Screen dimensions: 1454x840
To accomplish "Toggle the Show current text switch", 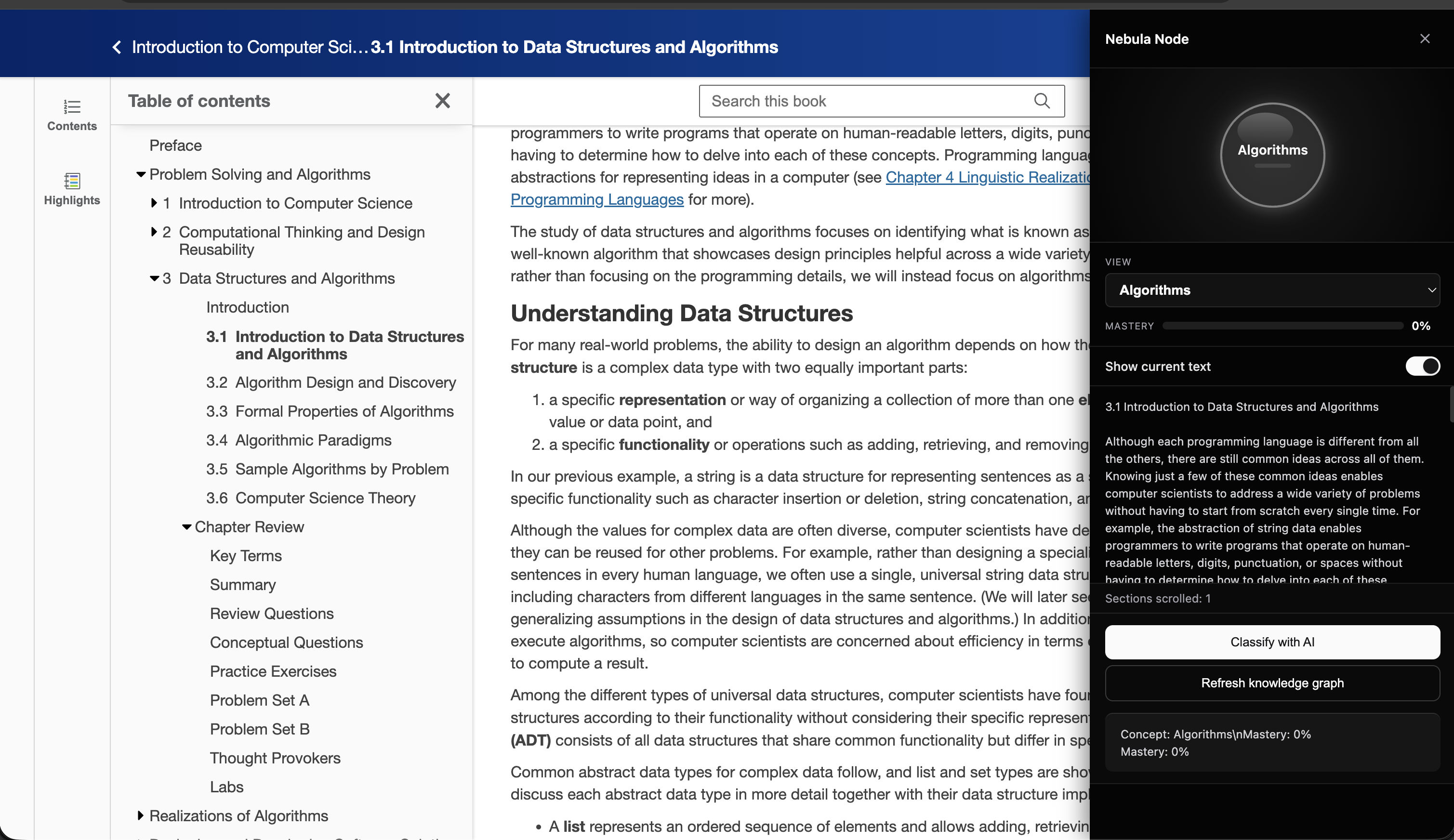I will pos(1422,366).
